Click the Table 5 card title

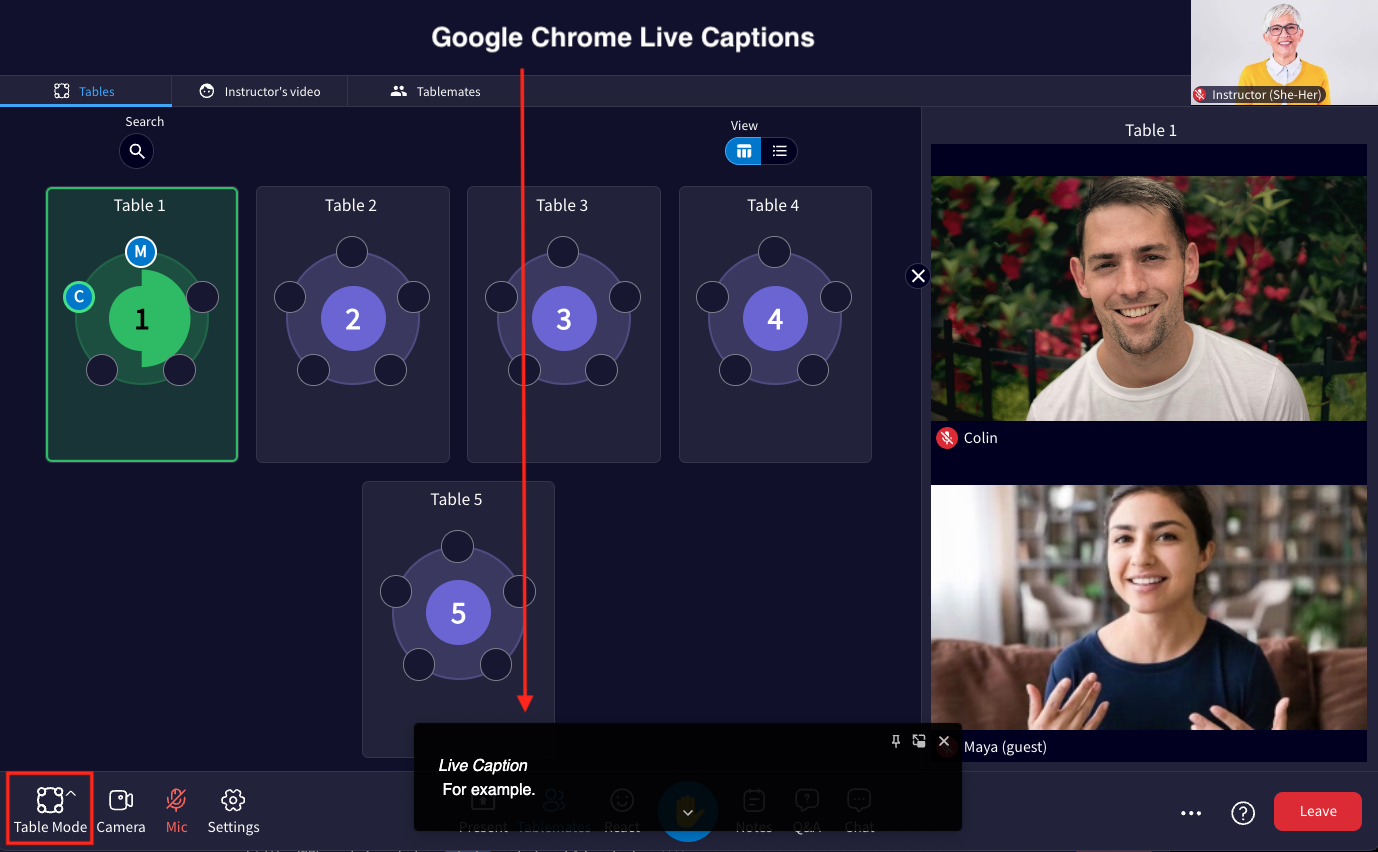pyautogui.click(x=456, y=499)
